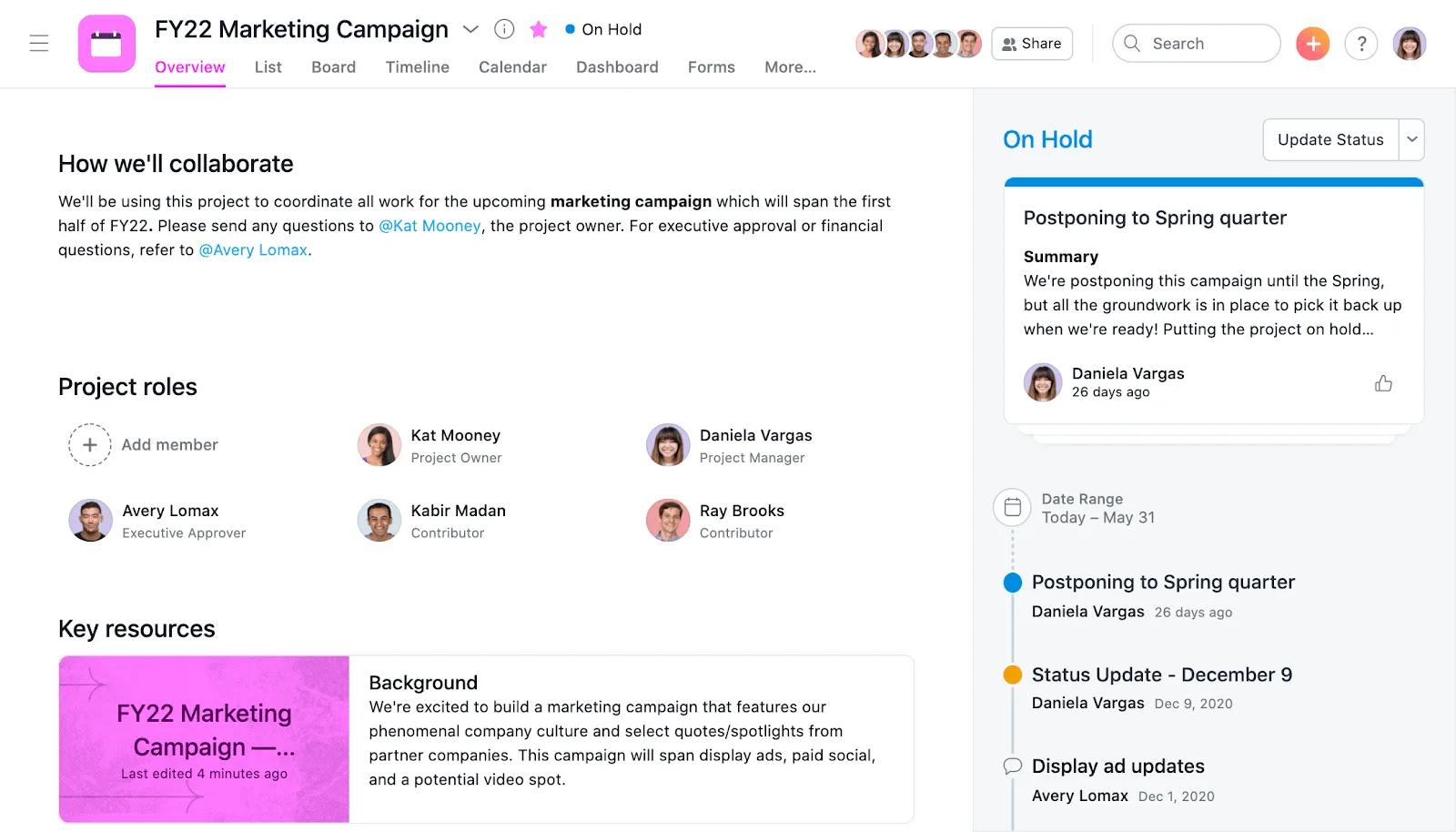This screenshot has width=1456, height=832.
Task: Open the comment bubble next to Display ad updates
Action: click(1012, 766)
